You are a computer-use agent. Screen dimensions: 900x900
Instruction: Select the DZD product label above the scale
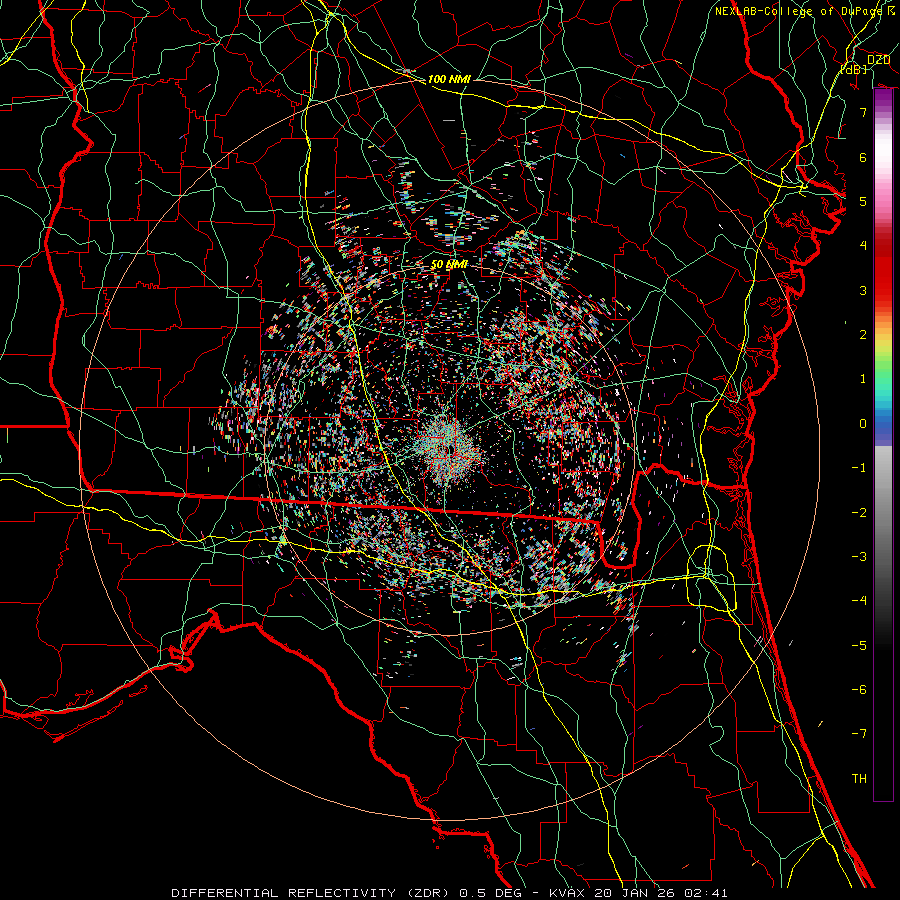878,59
